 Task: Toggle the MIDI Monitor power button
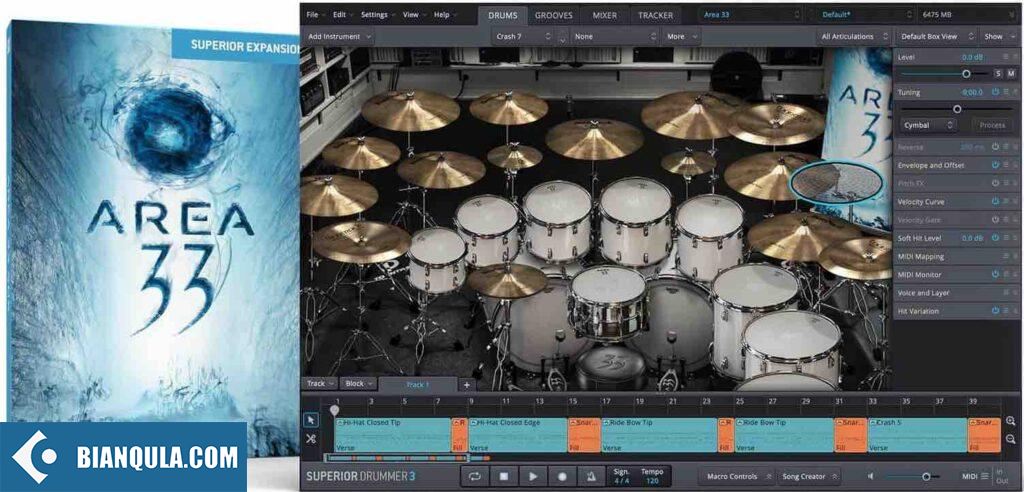click(995, 275)
